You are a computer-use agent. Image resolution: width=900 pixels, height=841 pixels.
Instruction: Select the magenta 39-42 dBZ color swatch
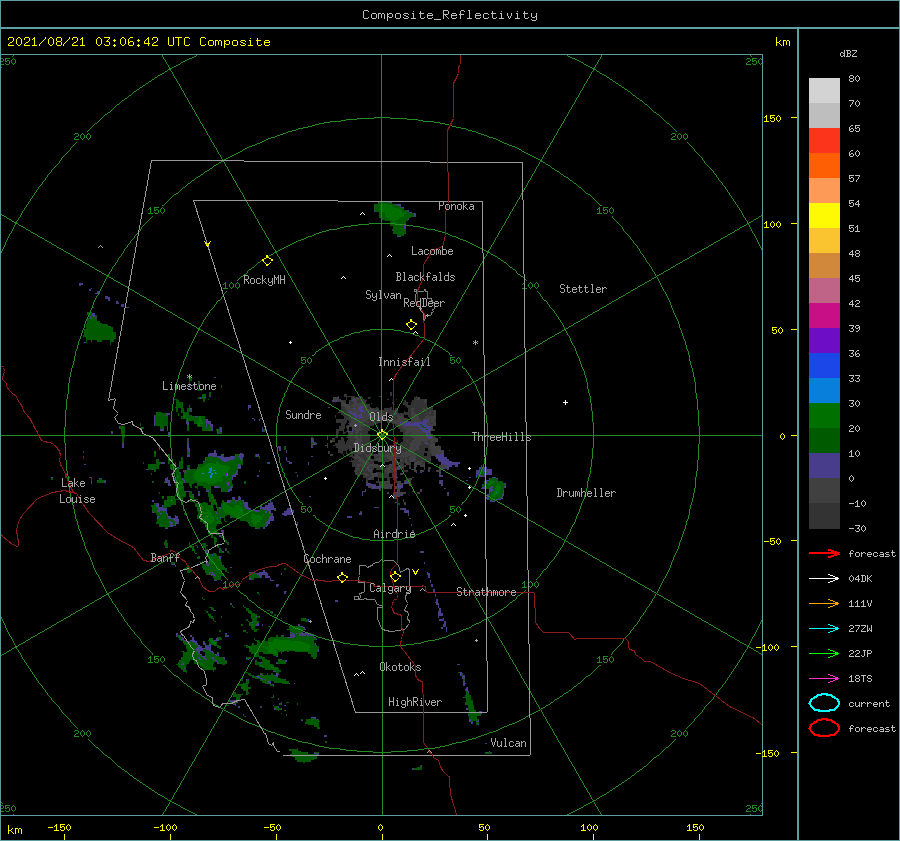[824, 316]
